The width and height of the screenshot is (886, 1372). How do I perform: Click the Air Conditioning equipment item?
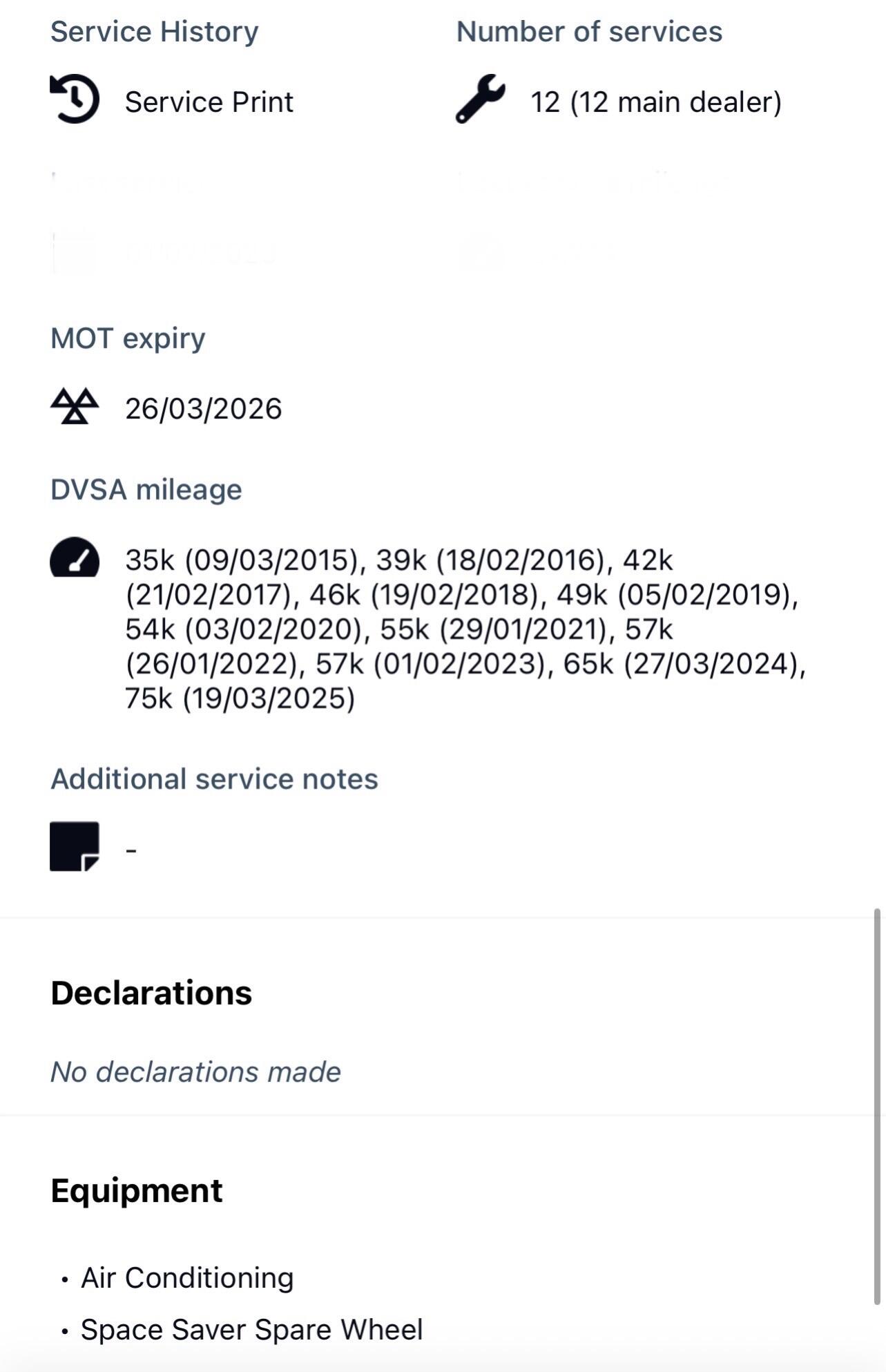click(x=187, y=1278)
